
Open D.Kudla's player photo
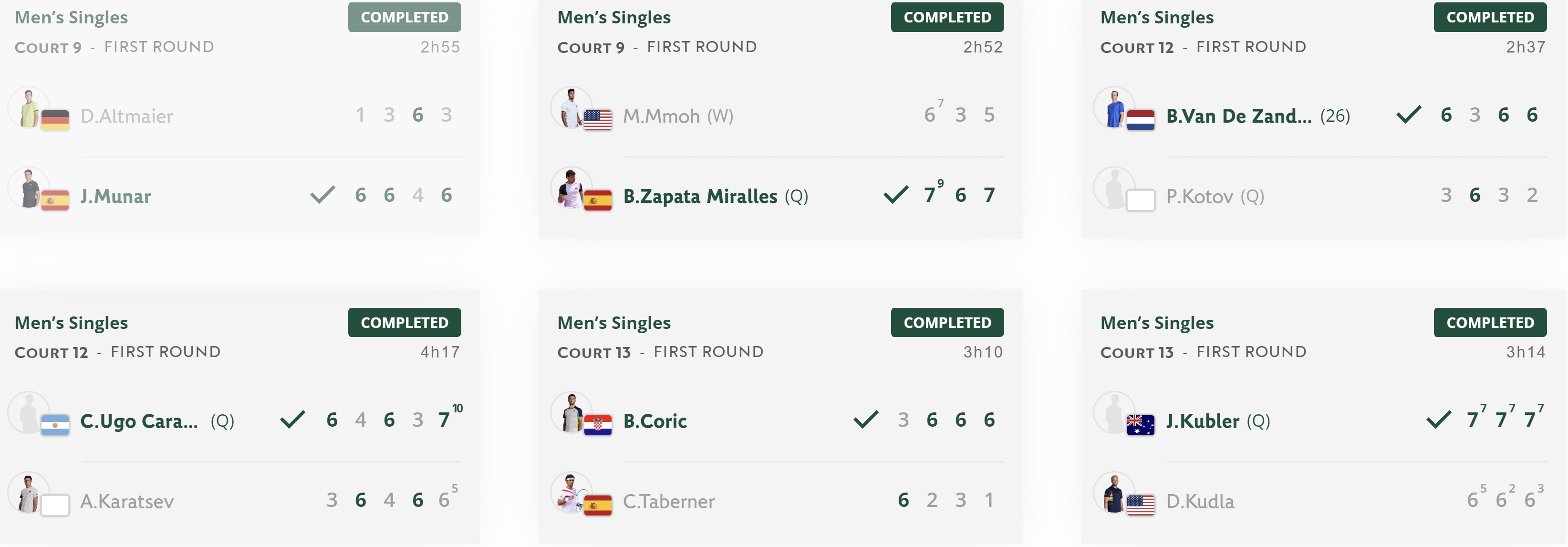click(1114, 493)
